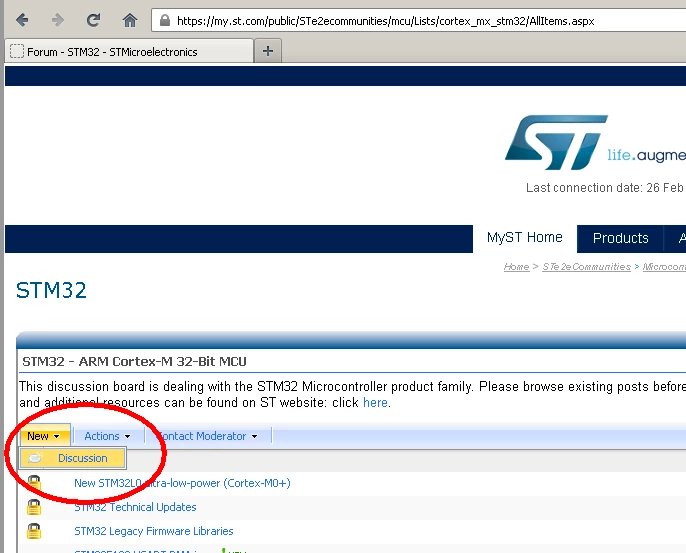Reload the page with the refresh icon
Viewport: 686px width, 553px height.
click(93, 20)
